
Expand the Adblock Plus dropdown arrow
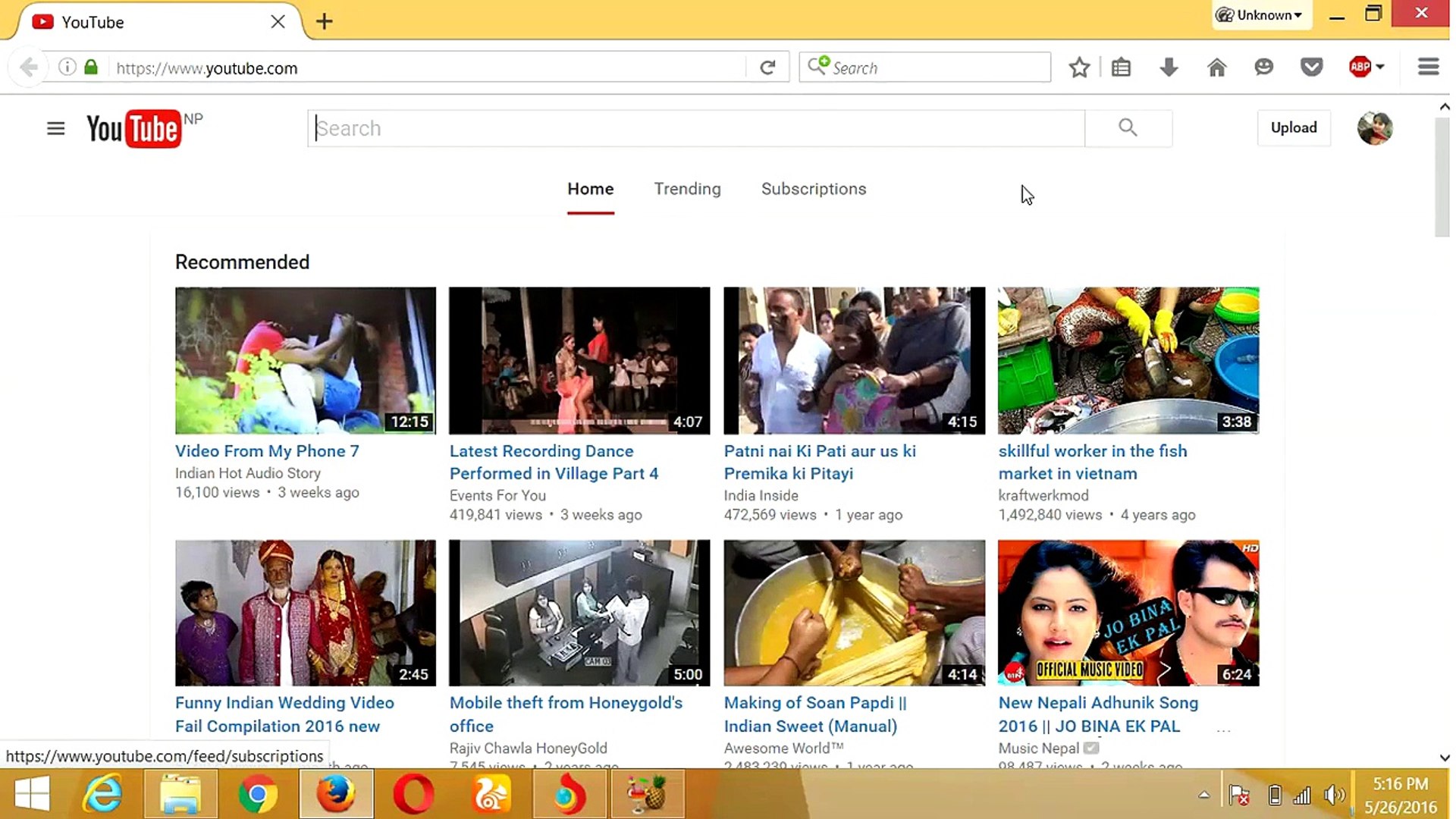pyautogui.click(x=1380, y=67)
